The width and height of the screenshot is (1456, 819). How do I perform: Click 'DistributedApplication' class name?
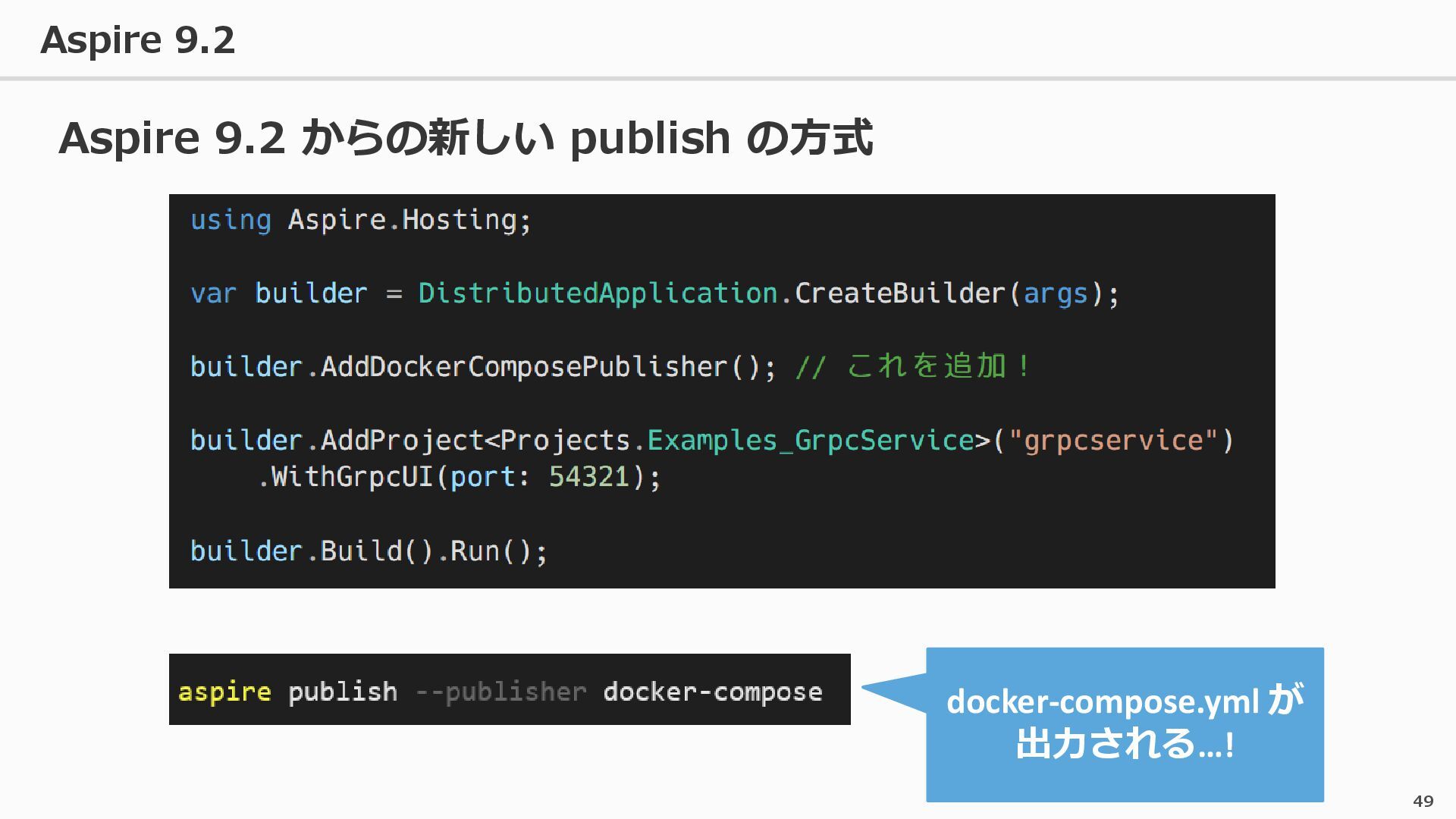click(x=598, y=293)
